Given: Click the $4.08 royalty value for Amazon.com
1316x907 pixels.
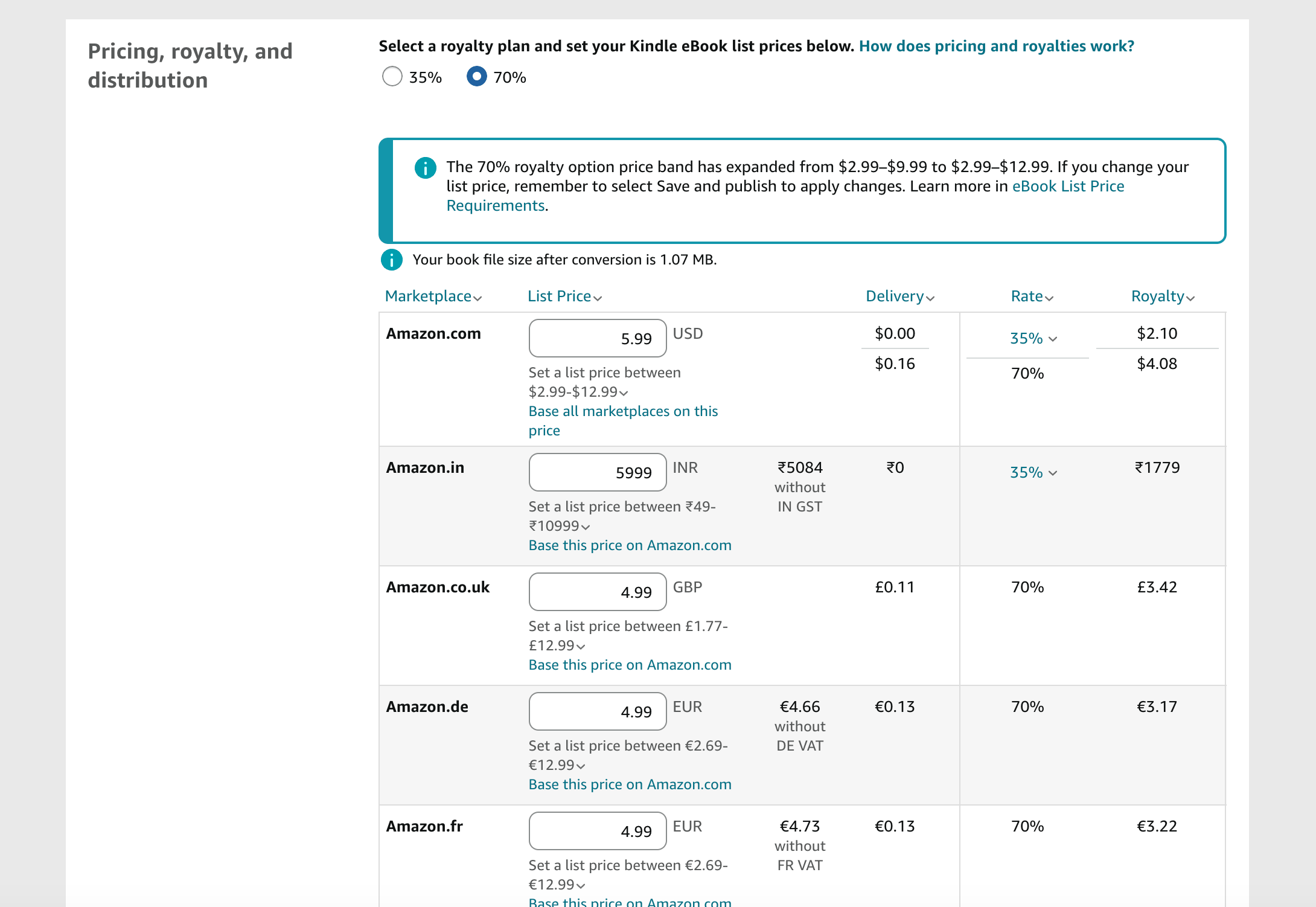Looking at the screenshot, I should point(1157,364).
